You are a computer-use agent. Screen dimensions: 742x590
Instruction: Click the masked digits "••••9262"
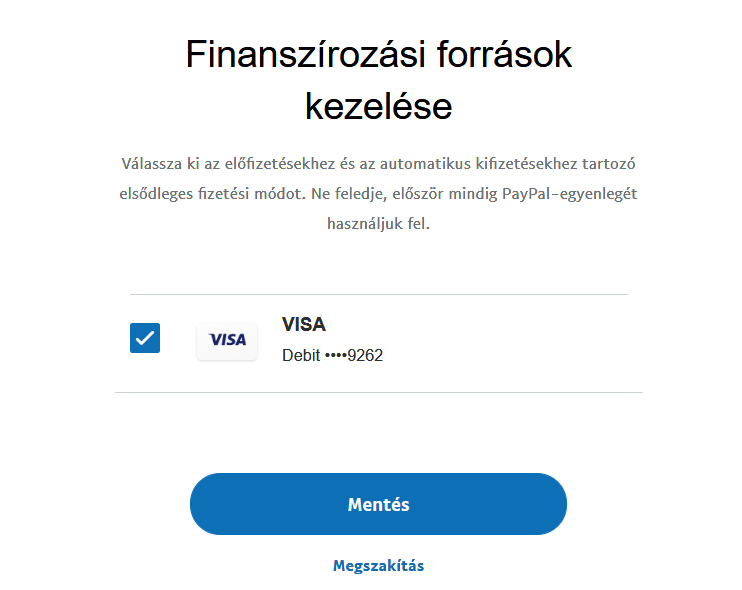pyautogui.click(x=354, y=355)
